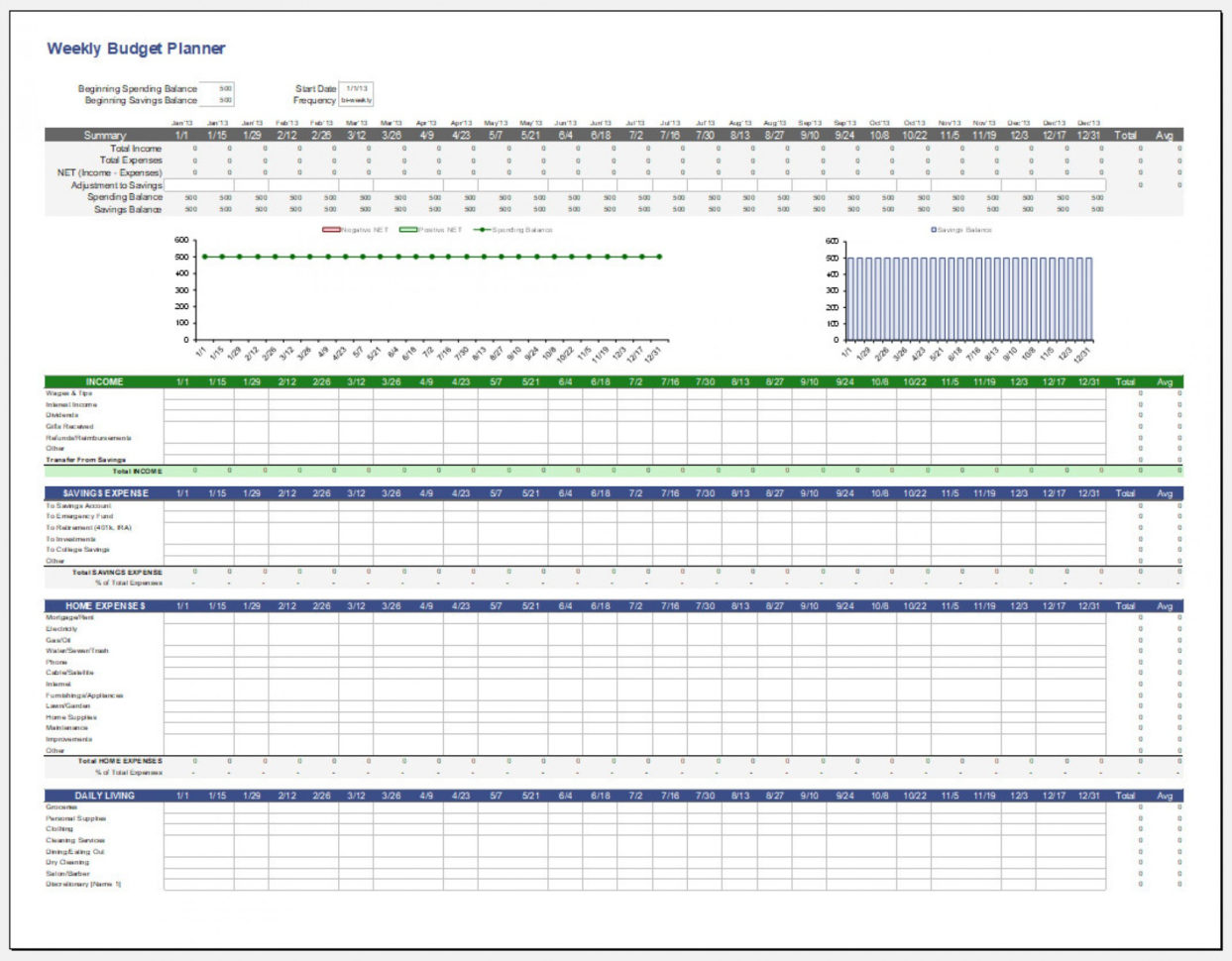Select the Home Supplies row label
Screen dimensions: 1232x961
pos(71,717)
